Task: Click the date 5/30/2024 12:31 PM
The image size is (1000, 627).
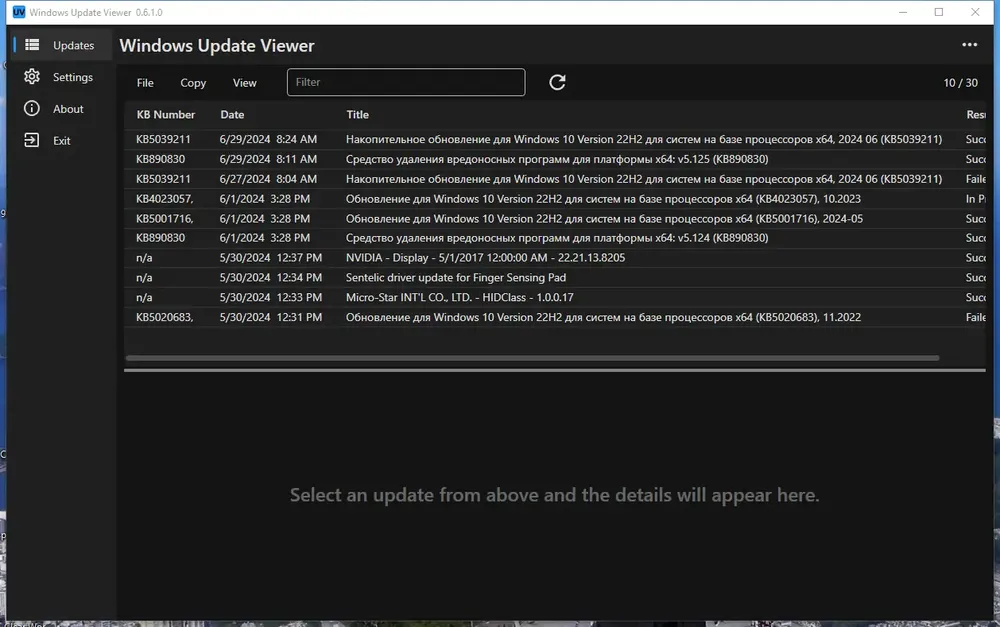Action: tap(270, 317)
